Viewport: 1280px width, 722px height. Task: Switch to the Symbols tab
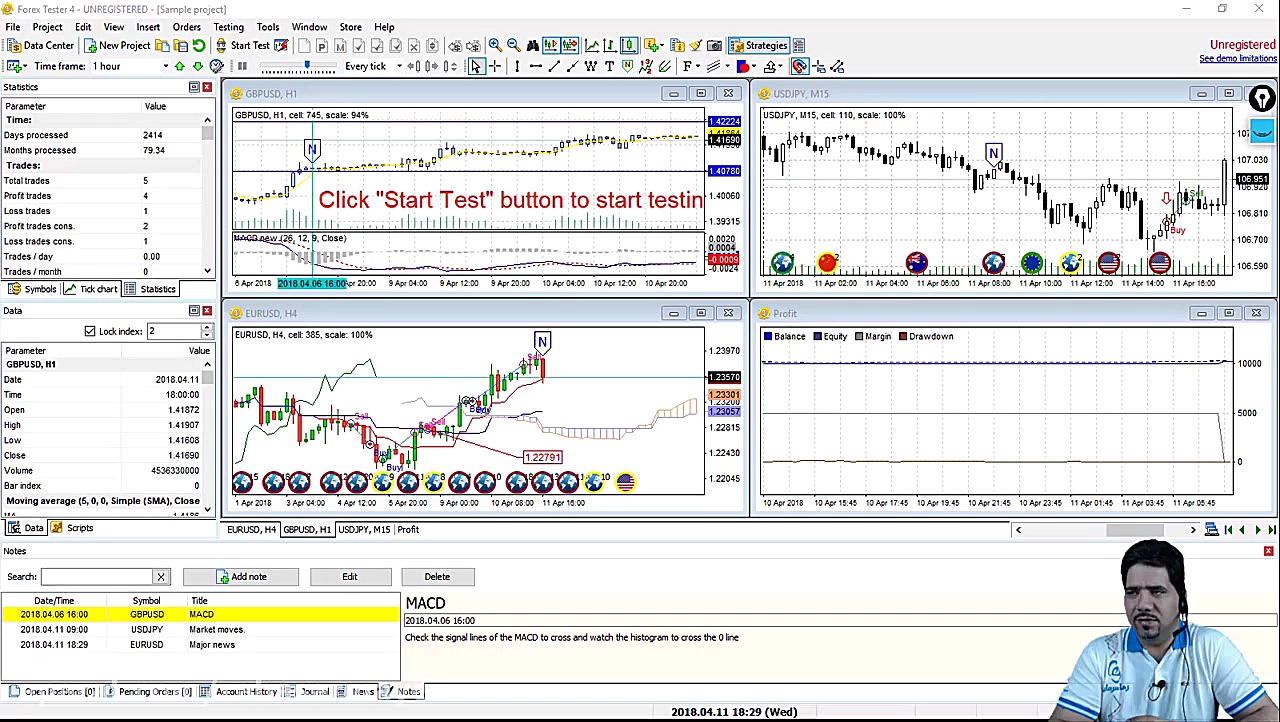click(33, 289)
